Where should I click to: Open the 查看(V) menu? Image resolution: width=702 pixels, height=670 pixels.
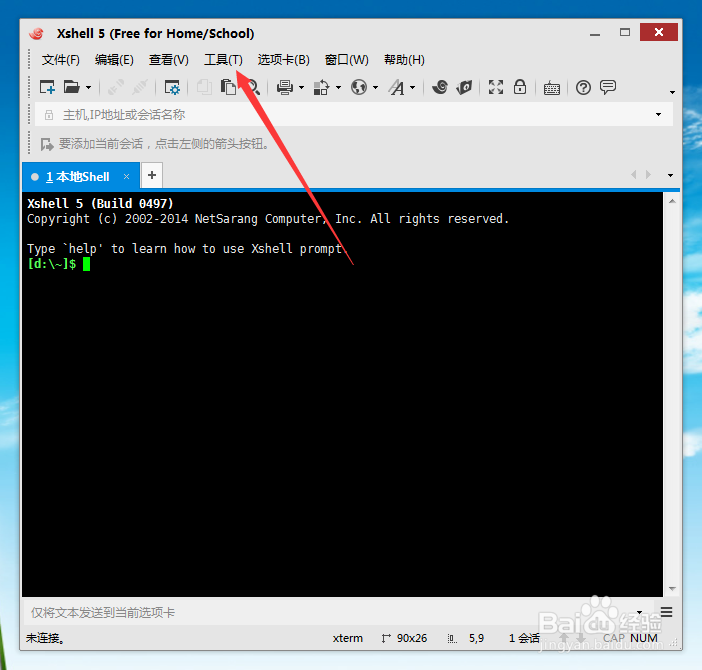coord(169,60)
